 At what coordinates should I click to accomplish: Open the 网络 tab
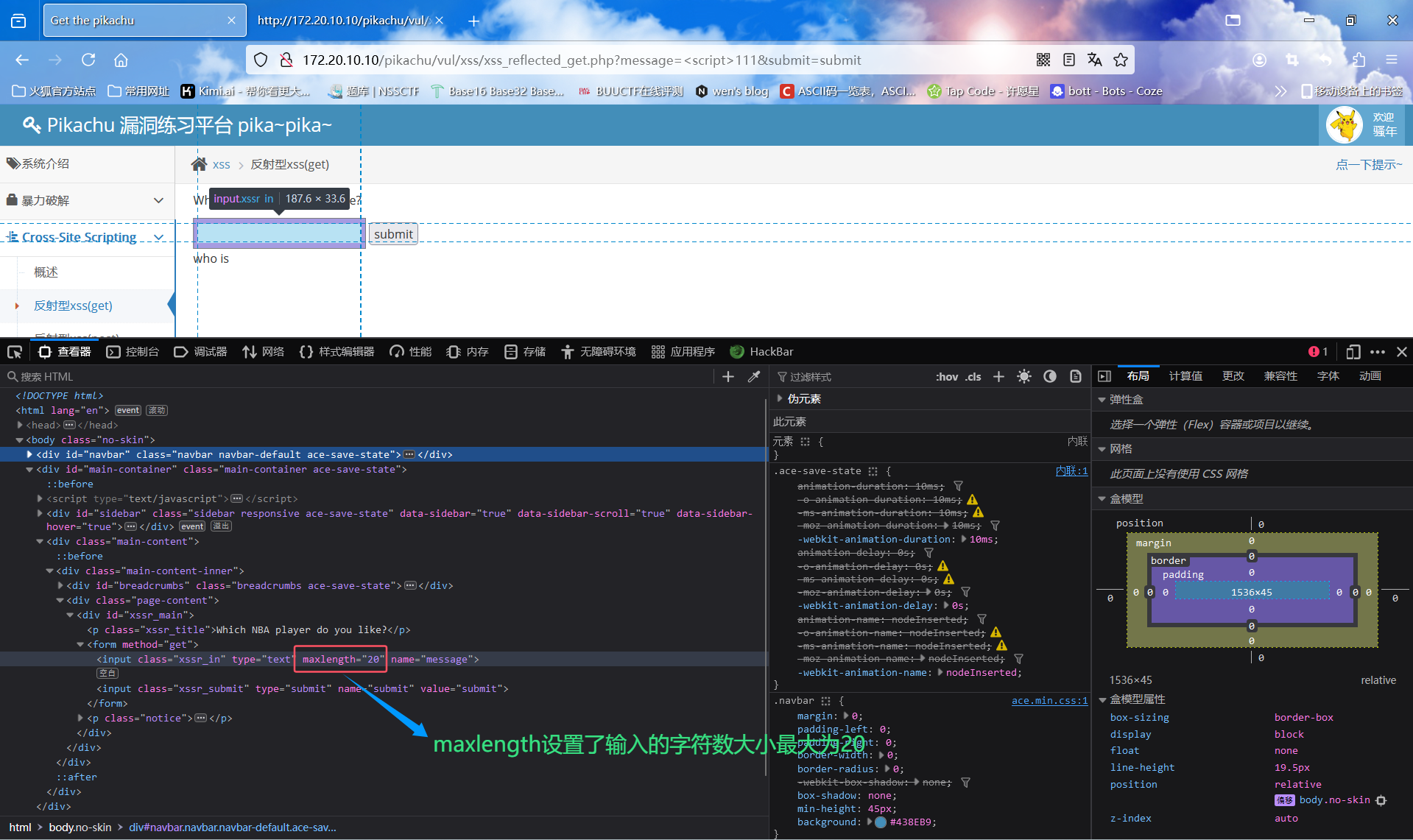point(263,352)
